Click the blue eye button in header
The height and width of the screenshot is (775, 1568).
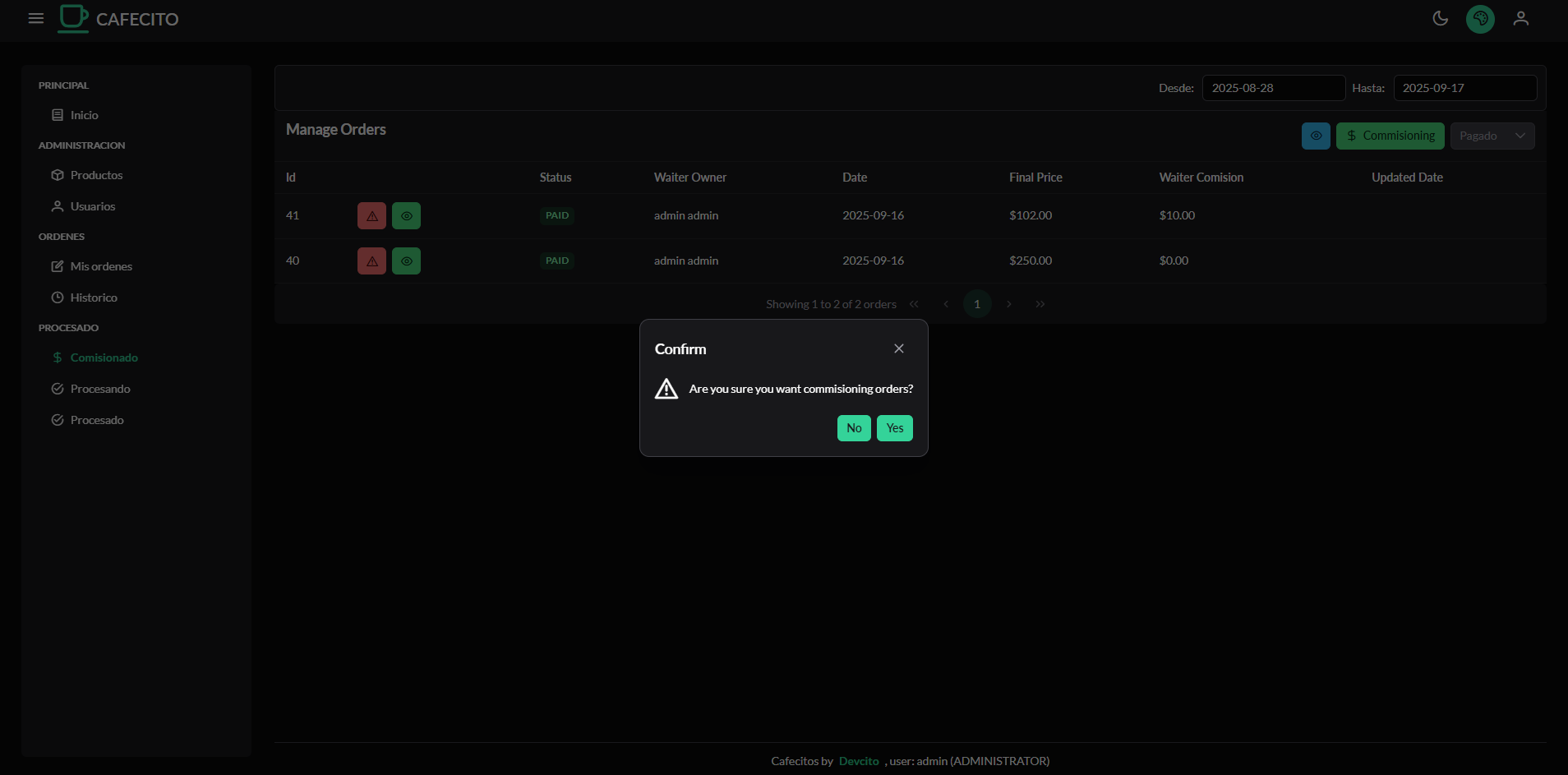pyautogui.click(x=1315, y=136)
